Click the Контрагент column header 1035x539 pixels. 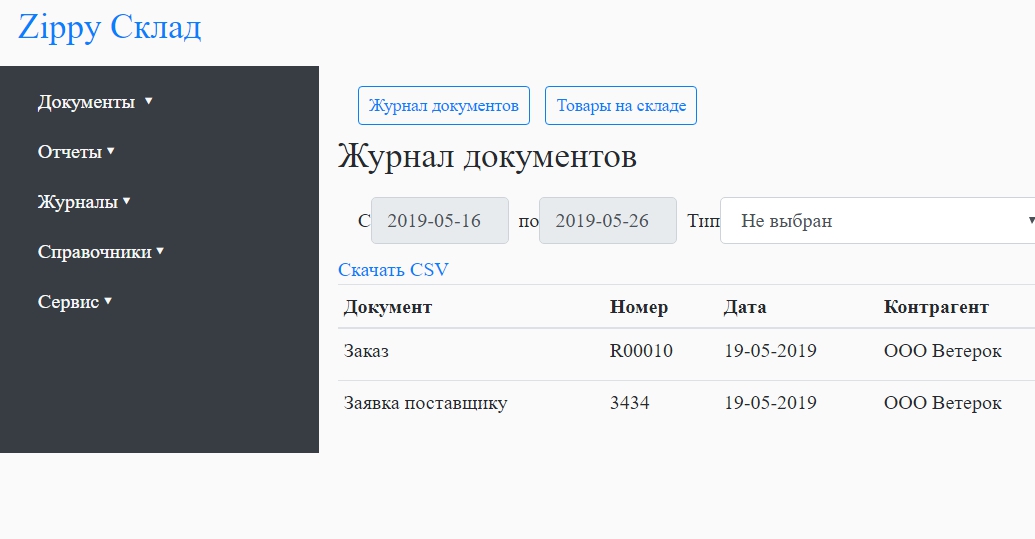(936, 307)
